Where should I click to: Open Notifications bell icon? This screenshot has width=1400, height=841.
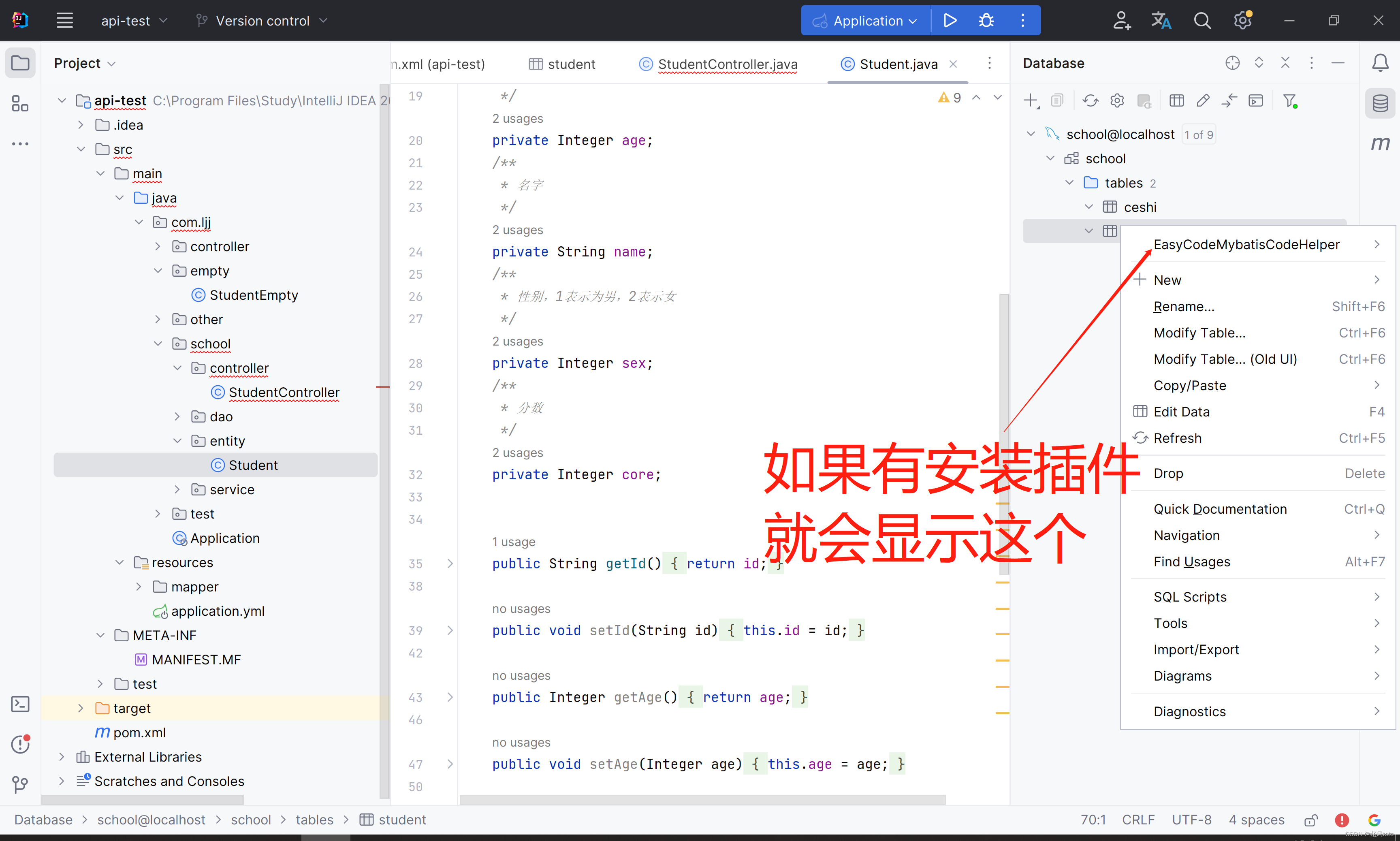point(1380,63)
